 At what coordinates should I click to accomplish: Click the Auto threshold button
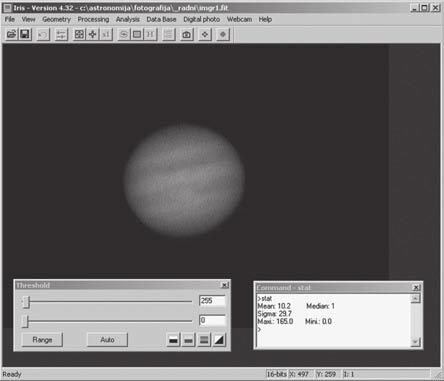click(107, 340)
